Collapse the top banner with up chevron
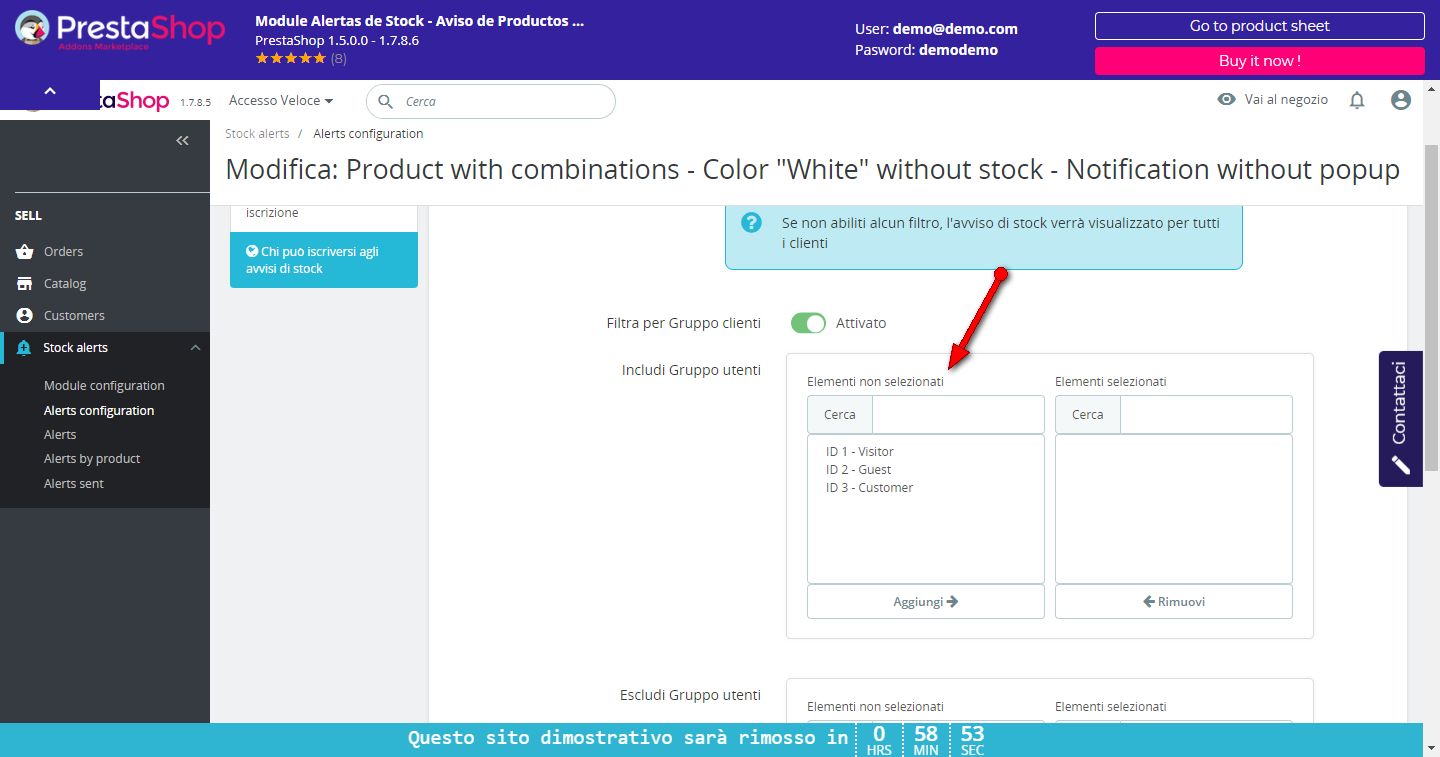This screenshot has height=757, width=1440. pyautogui.click(x=50, y=91)
